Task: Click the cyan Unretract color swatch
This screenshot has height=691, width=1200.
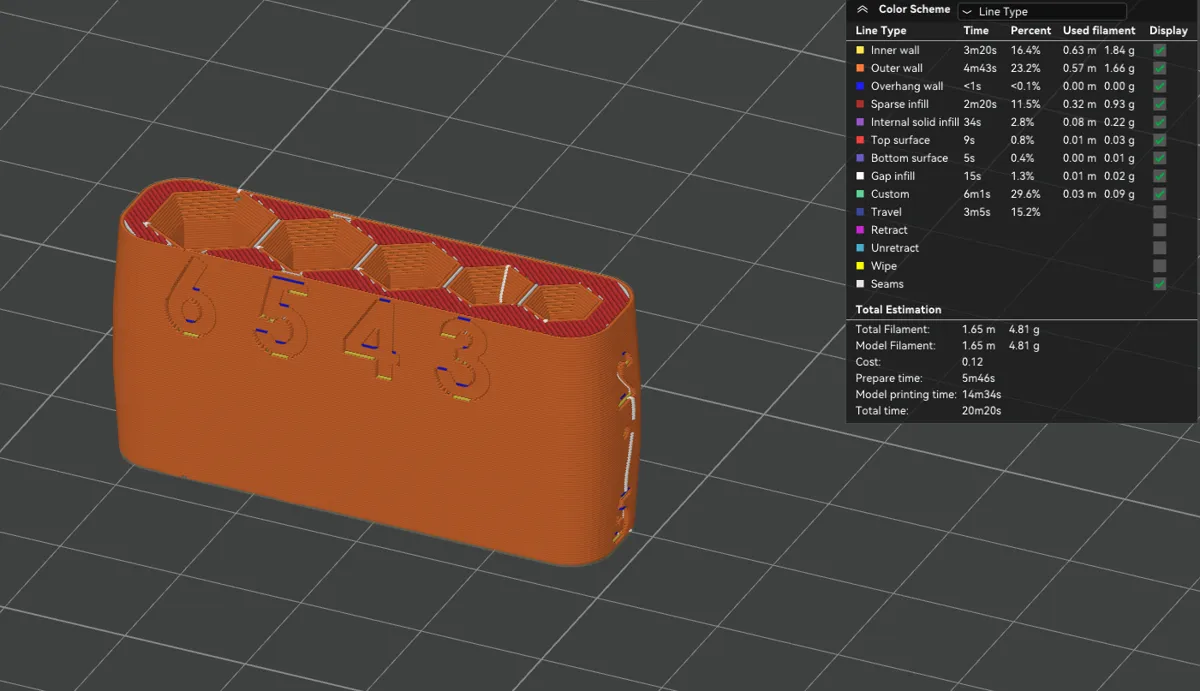Action: pyautogui.click(x=860, y=248)
